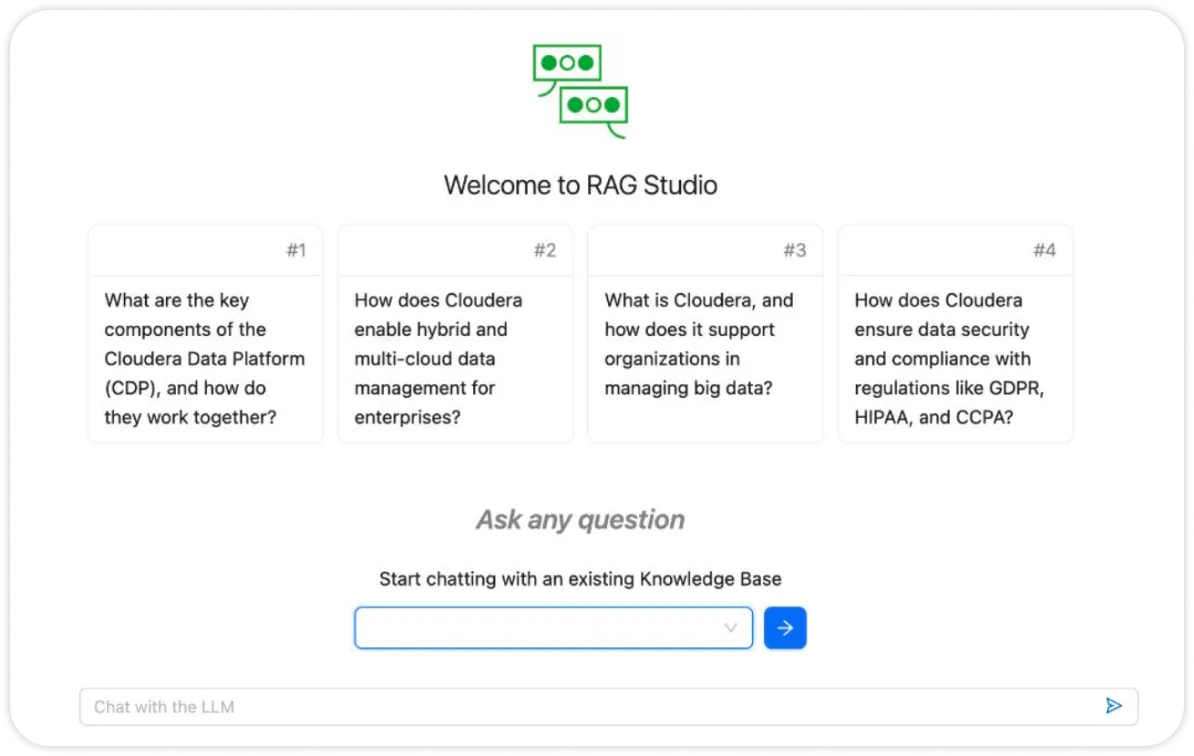Click 'Start chatting with an existing Knowledge Base' label
This screenshot has width=1194, height=756.
coord(580,579)
